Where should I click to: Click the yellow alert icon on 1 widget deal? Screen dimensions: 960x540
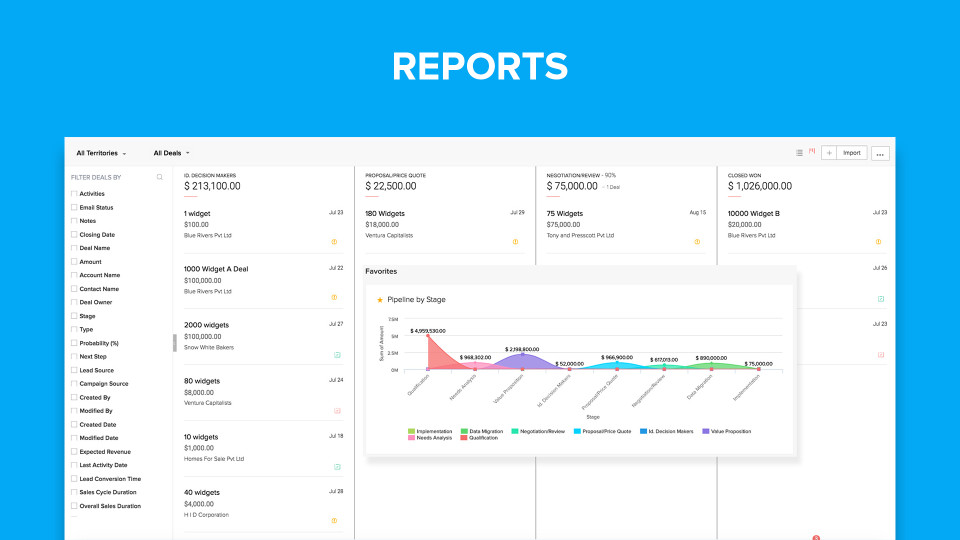335,242
